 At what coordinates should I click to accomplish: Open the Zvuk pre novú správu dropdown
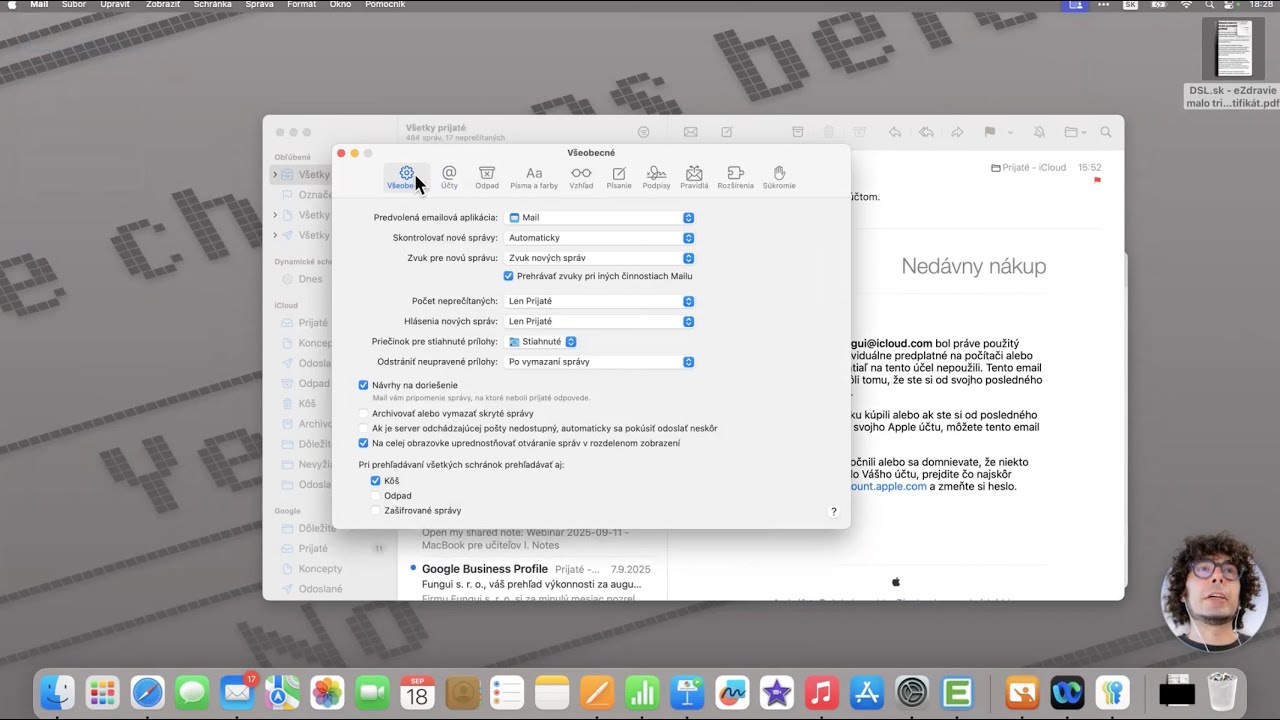[599, 258]
